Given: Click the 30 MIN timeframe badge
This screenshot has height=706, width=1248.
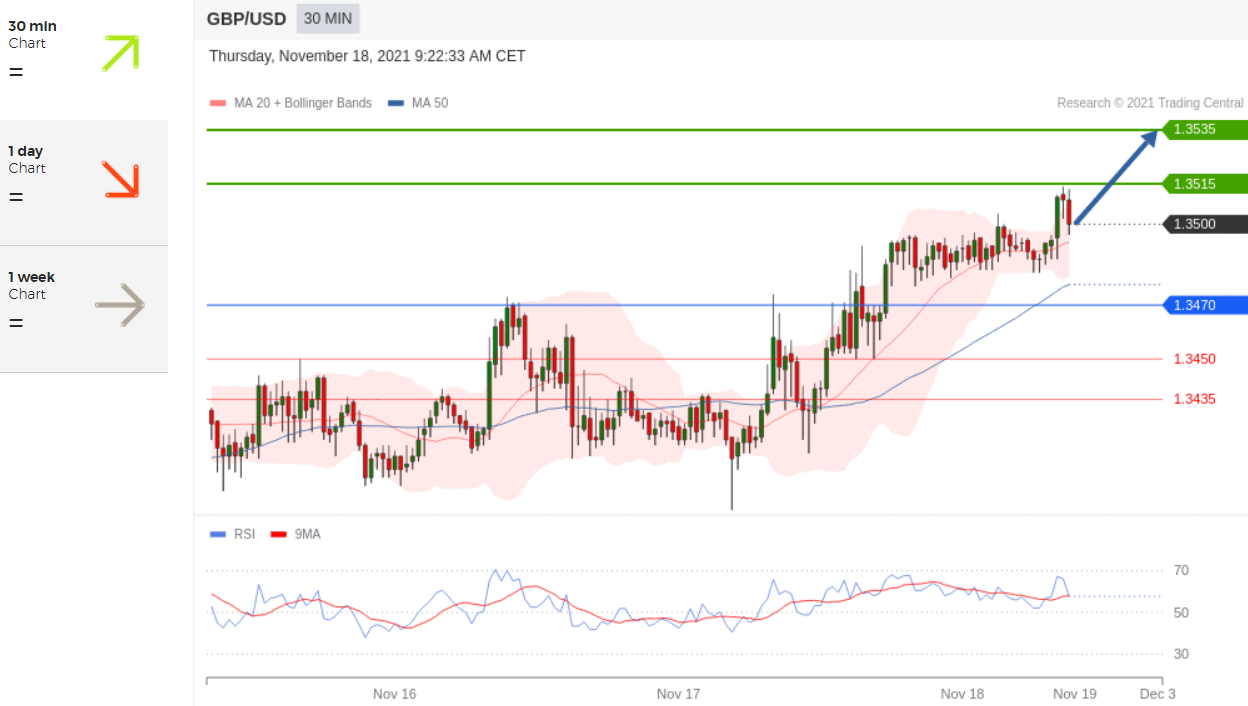Looking at the screenshot, I should coord(328,18).
